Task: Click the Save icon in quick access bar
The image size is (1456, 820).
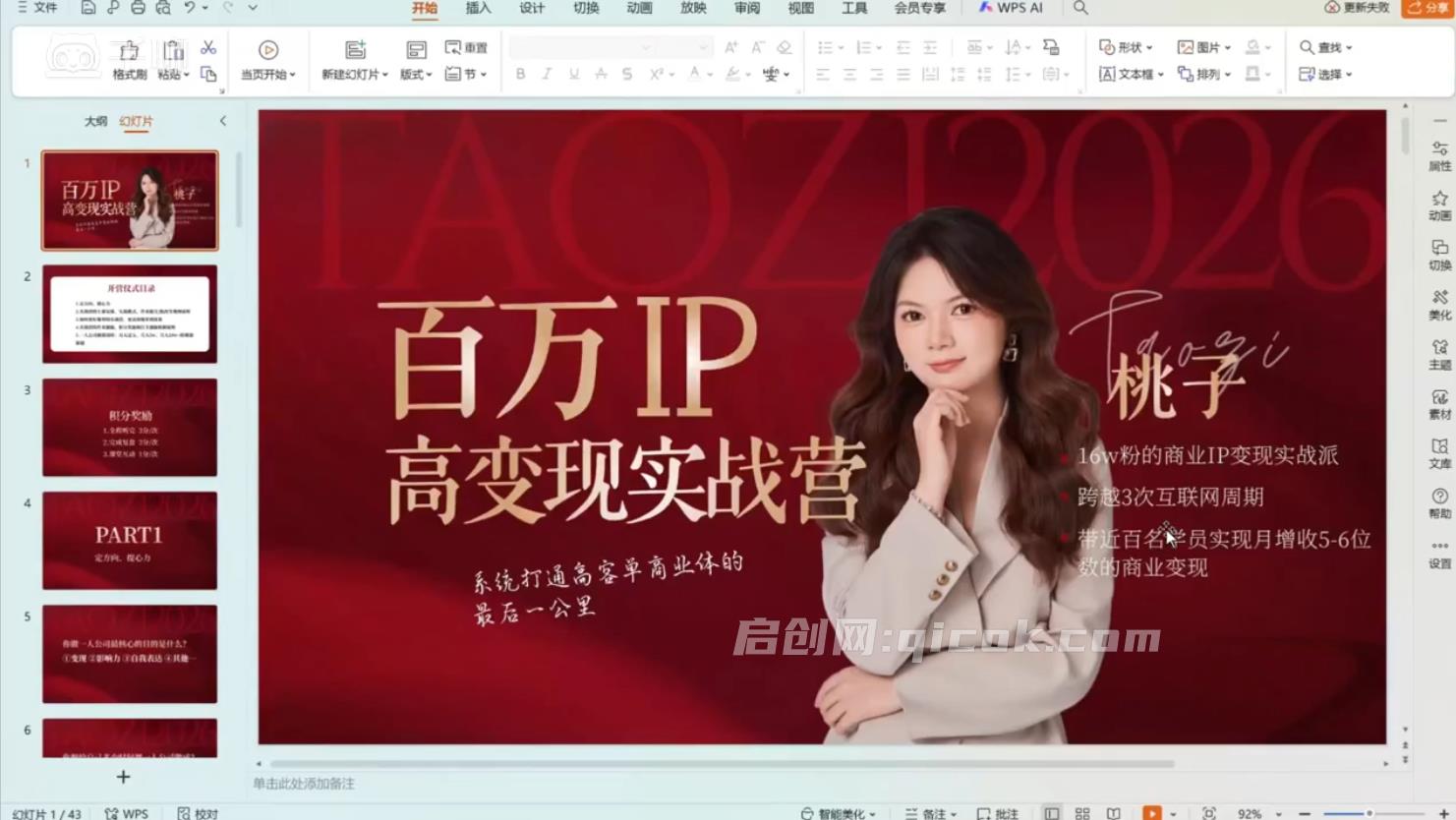Action: [x=88, y=8]
